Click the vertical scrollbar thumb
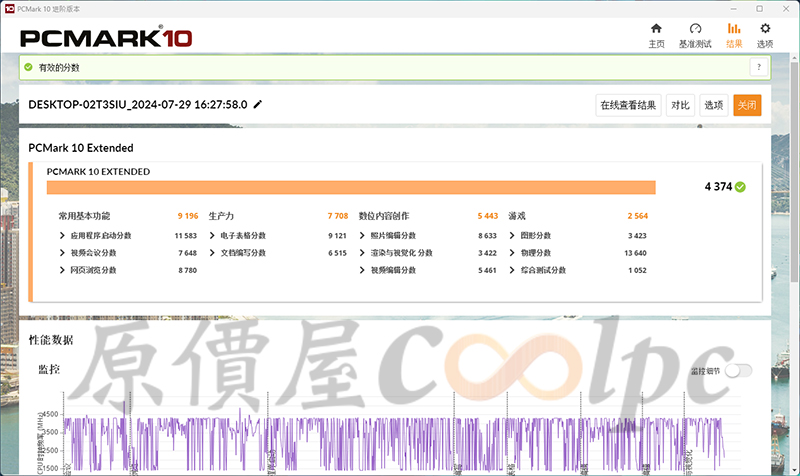800x476 pixels. [x=794, y=171]
